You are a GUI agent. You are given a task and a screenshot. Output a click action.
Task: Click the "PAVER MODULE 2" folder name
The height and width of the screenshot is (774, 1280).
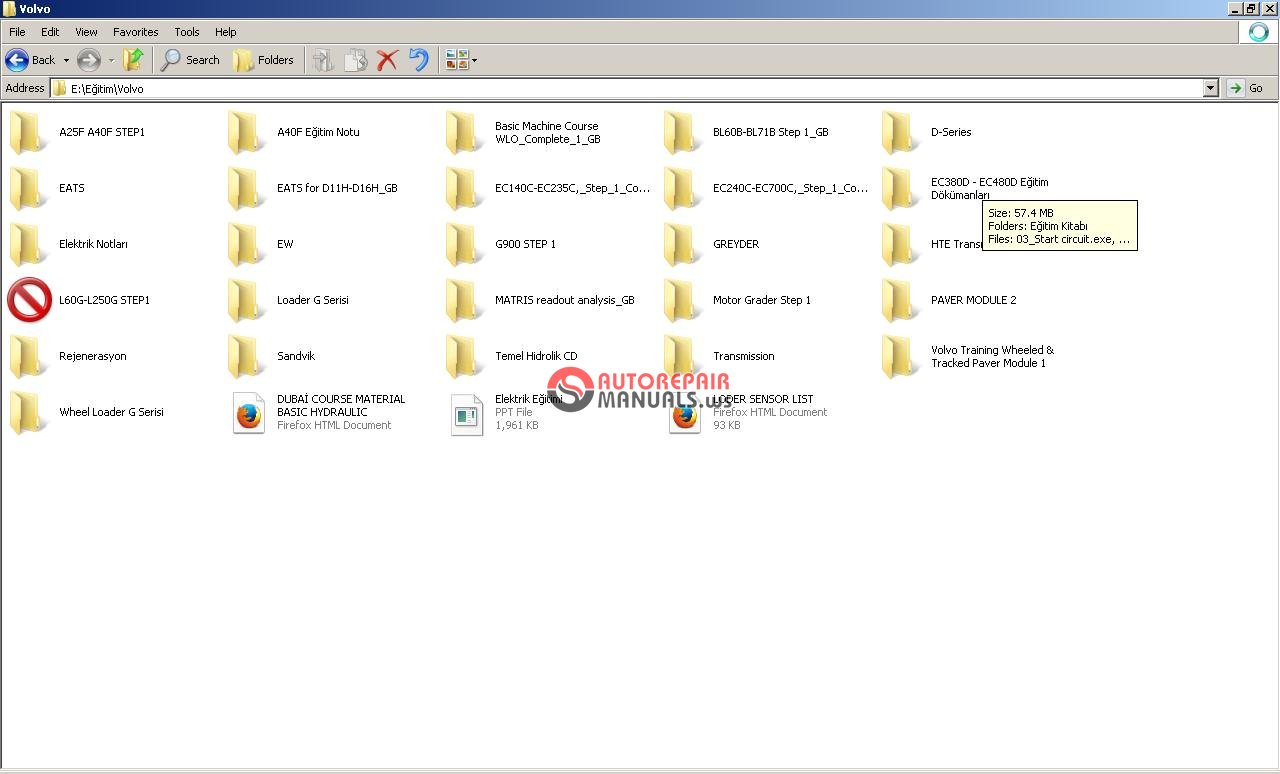[973, 300]
